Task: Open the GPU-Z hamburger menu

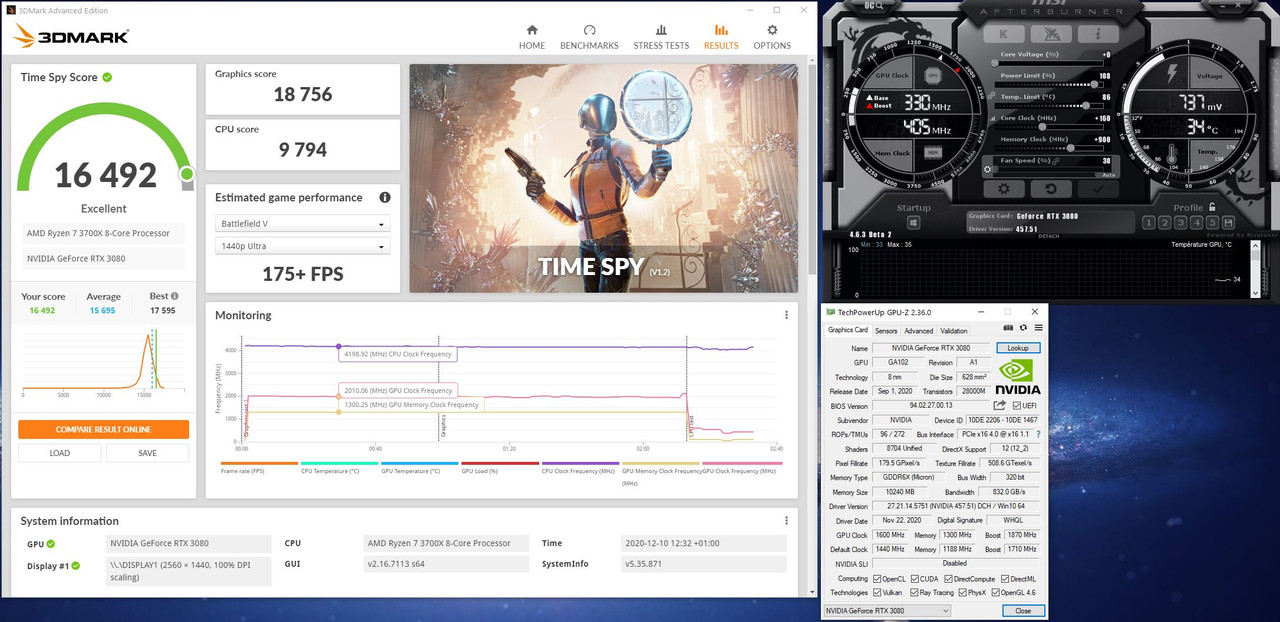Action: 1038,328
